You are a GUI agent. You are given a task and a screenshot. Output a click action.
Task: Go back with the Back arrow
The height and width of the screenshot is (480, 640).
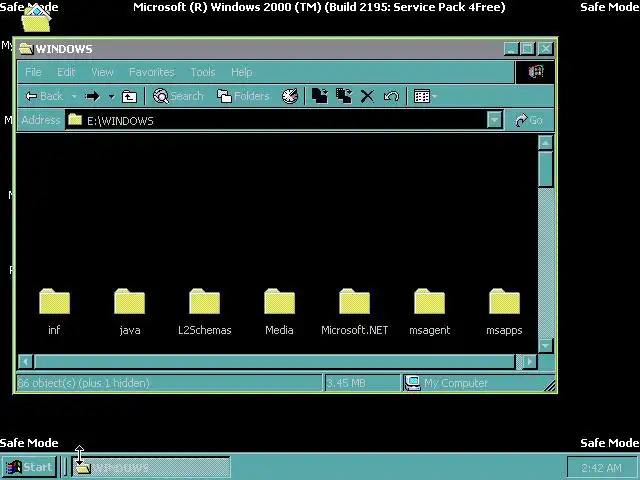coord(44,96)
